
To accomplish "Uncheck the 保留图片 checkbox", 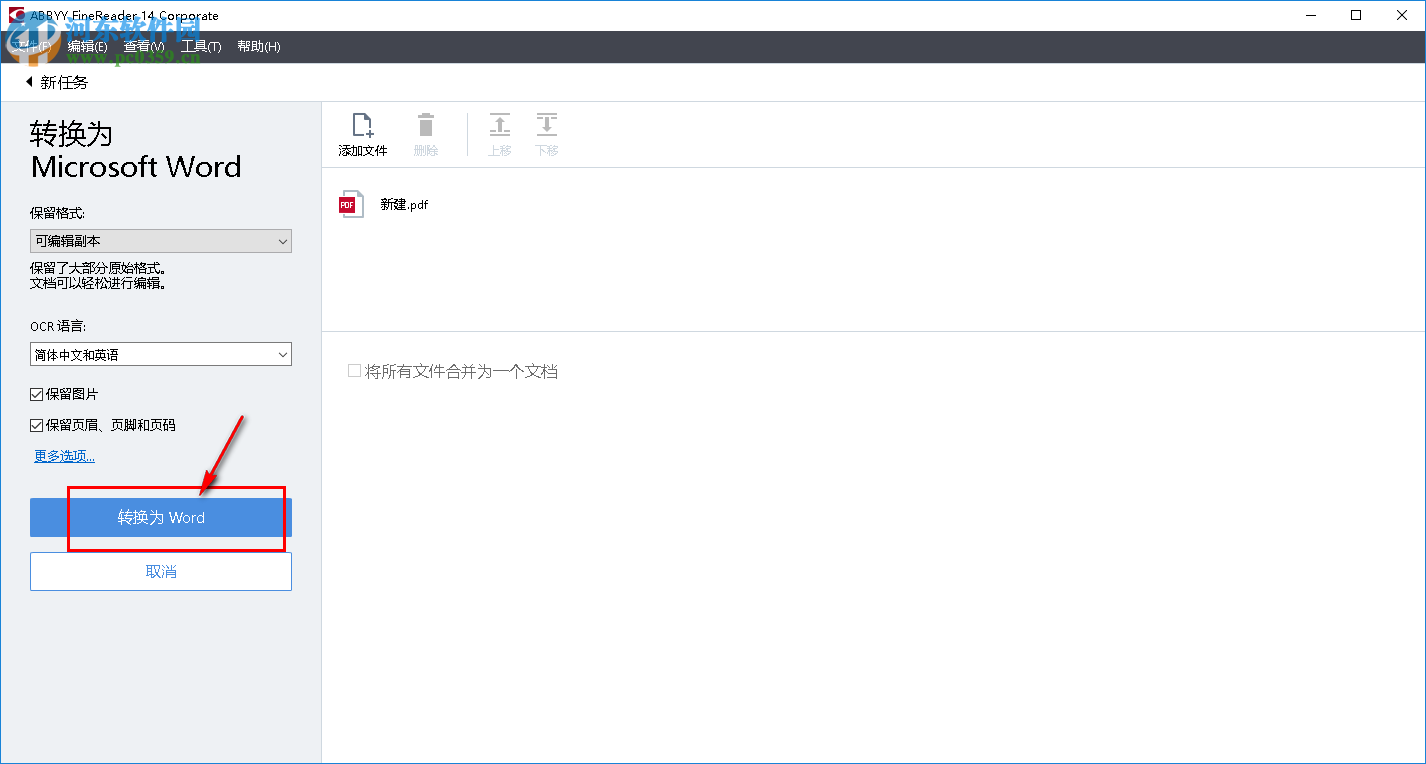I will (35, 393).
